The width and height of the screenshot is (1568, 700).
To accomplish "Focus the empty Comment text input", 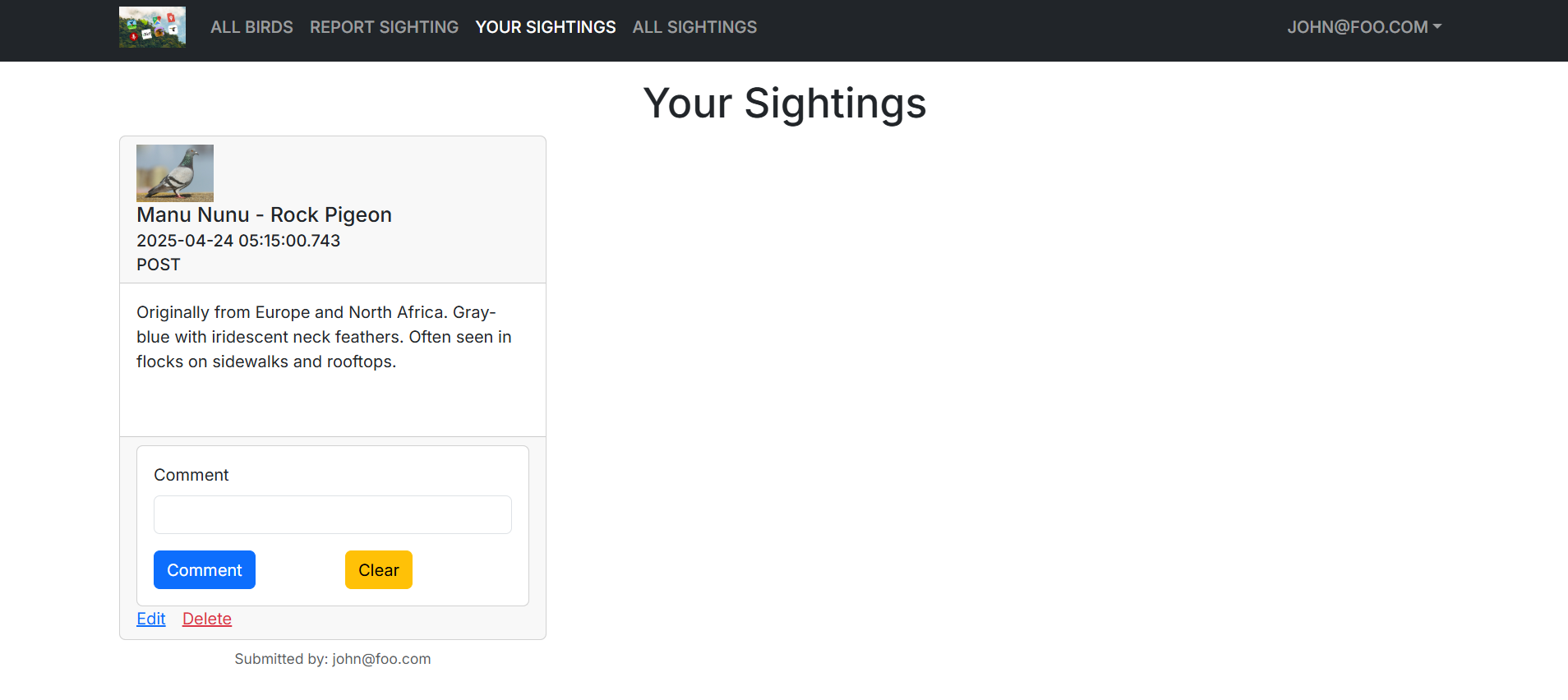I will point(332,514).
